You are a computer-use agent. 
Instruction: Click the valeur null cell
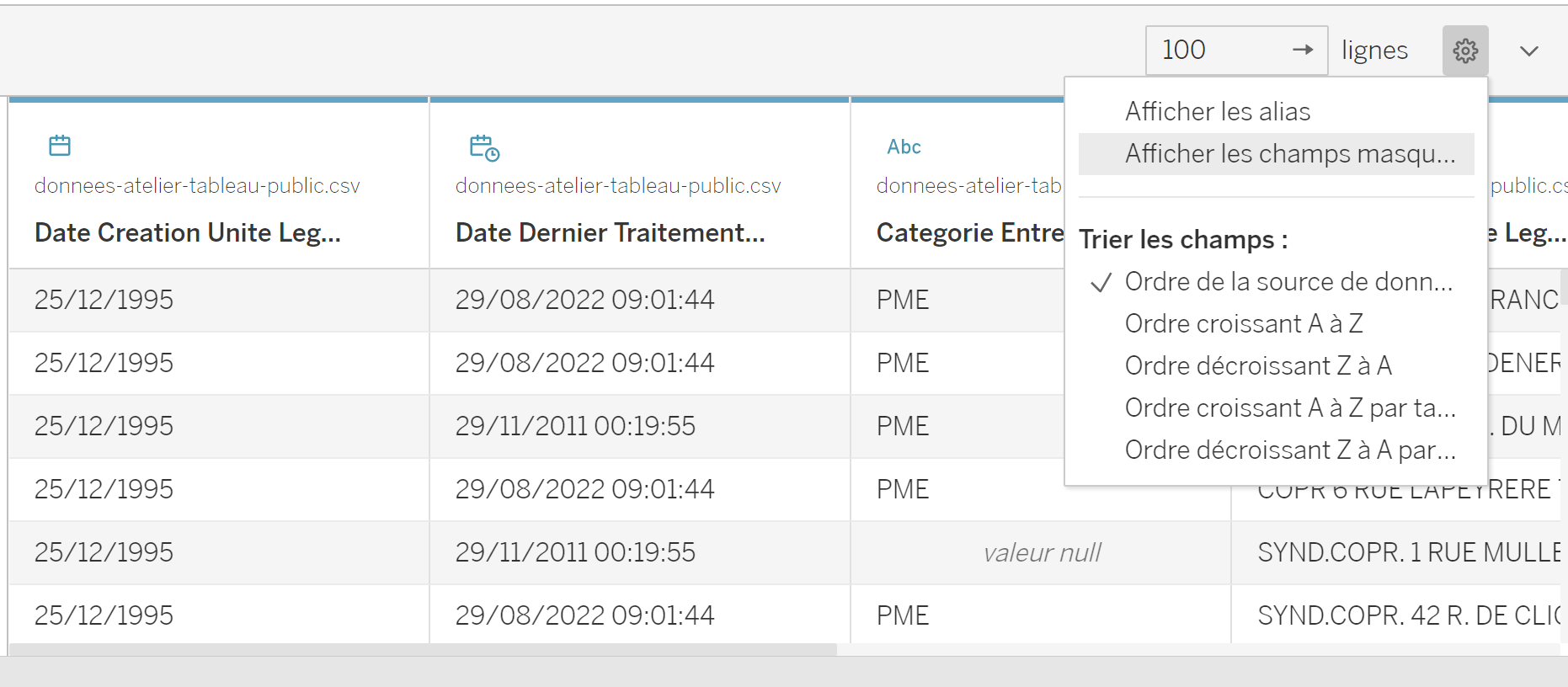(x=1041, y=553)
